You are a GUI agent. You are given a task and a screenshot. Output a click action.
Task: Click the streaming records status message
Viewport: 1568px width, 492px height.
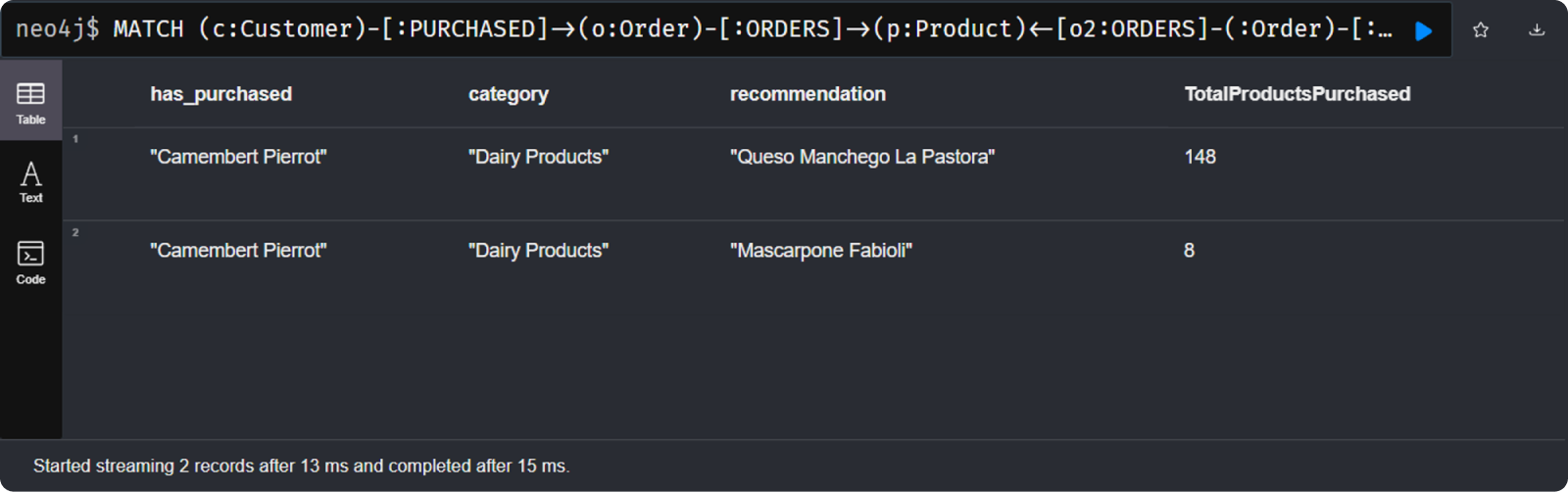click(301, 466)
